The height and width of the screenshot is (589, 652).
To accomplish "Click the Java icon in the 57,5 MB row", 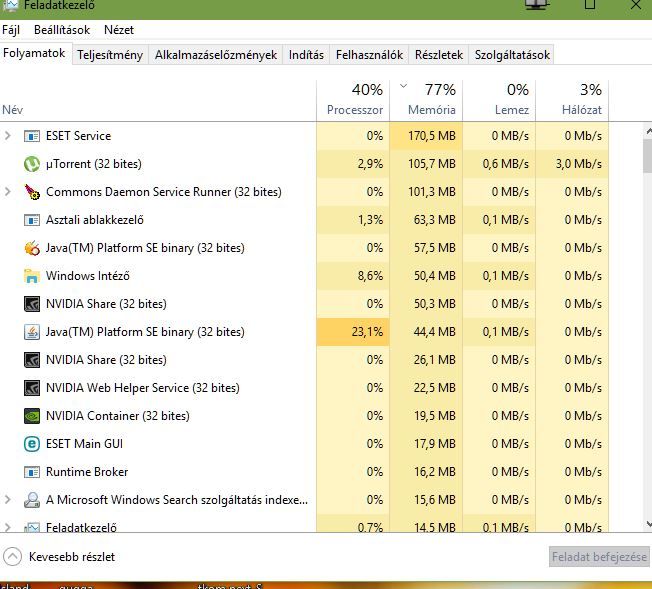I will [32, 248].
